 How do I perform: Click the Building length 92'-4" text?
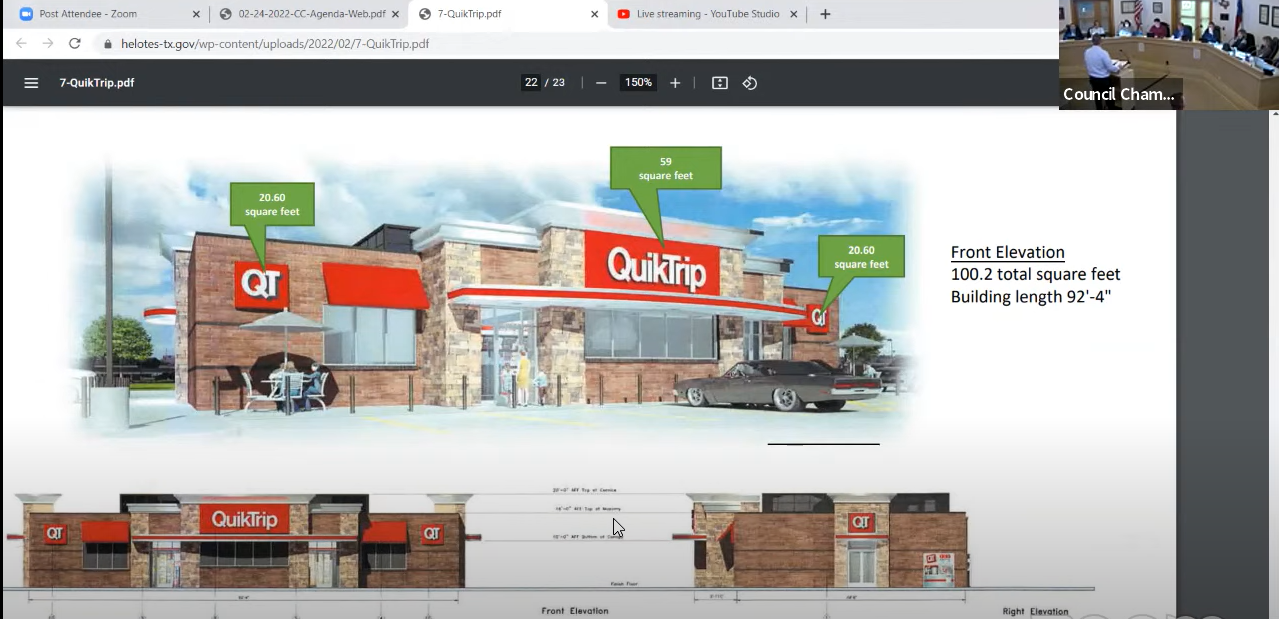coord(1030,297)
